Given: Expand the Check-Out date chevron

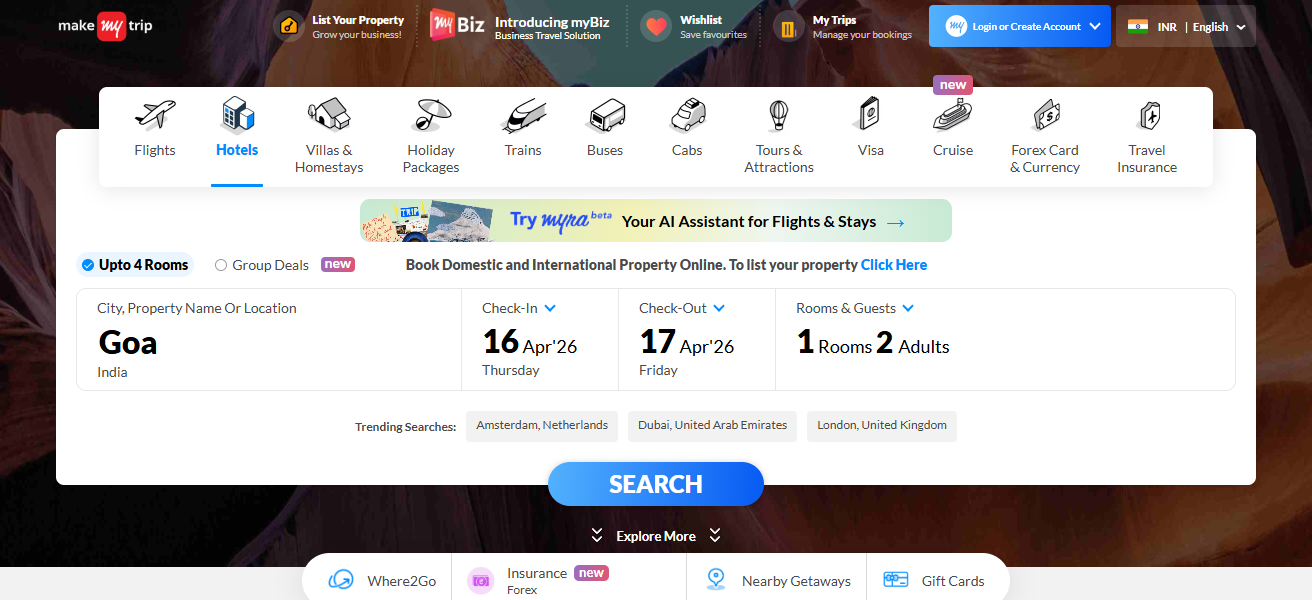Looking at the screenshot, I should coord(719,308).
